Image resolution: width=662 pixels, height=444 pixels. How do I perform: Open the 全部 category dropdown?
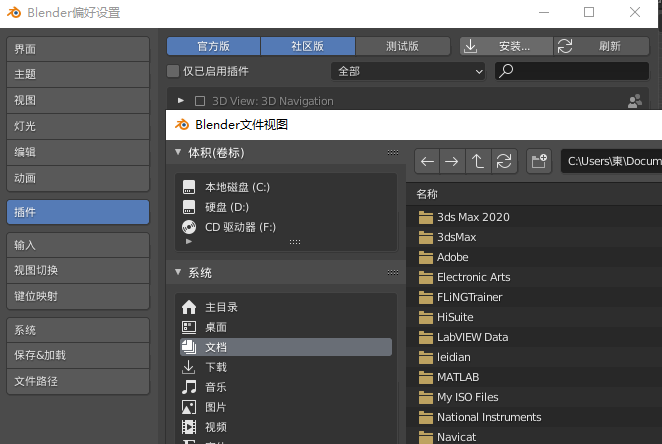pos(408,71)
